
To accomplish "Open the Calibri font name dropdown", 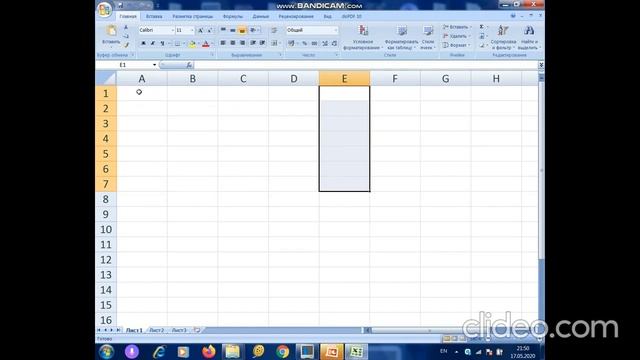I will [x=173, y=30].
